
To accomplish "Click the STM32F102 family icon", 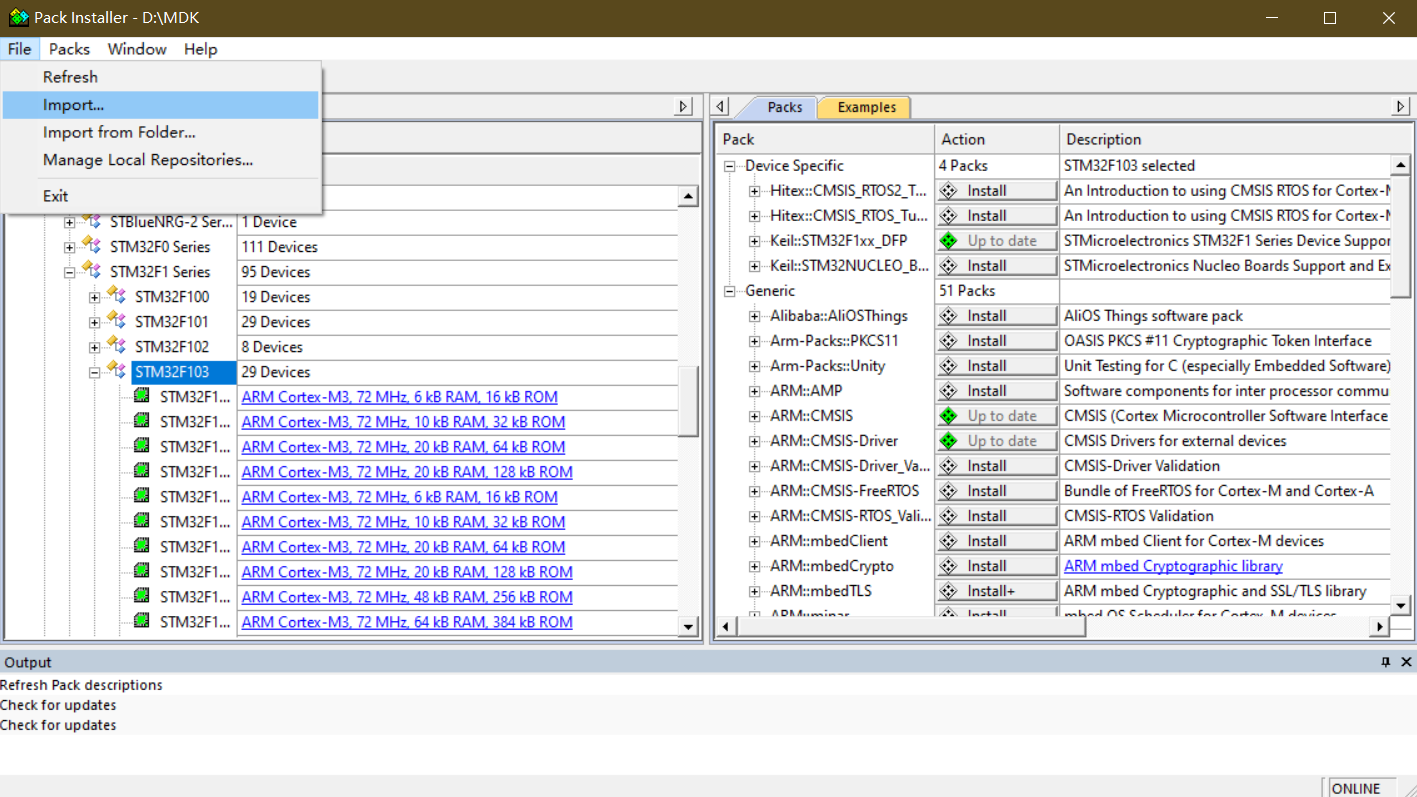I will pyautogui.click(x=118, y=347).
